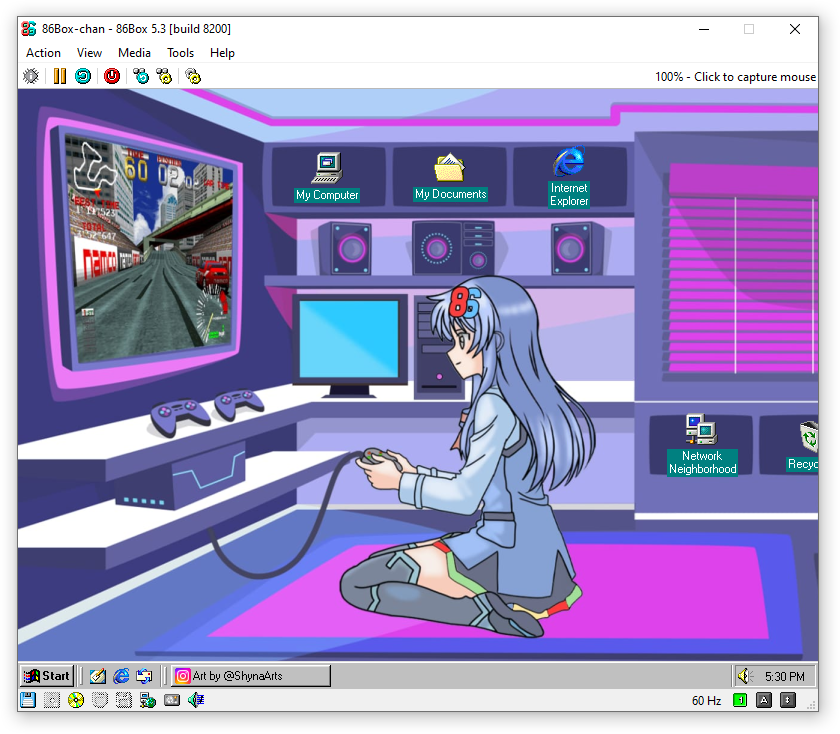Send Ctrl+Alt+Esc to the guest

click(164, 76)
